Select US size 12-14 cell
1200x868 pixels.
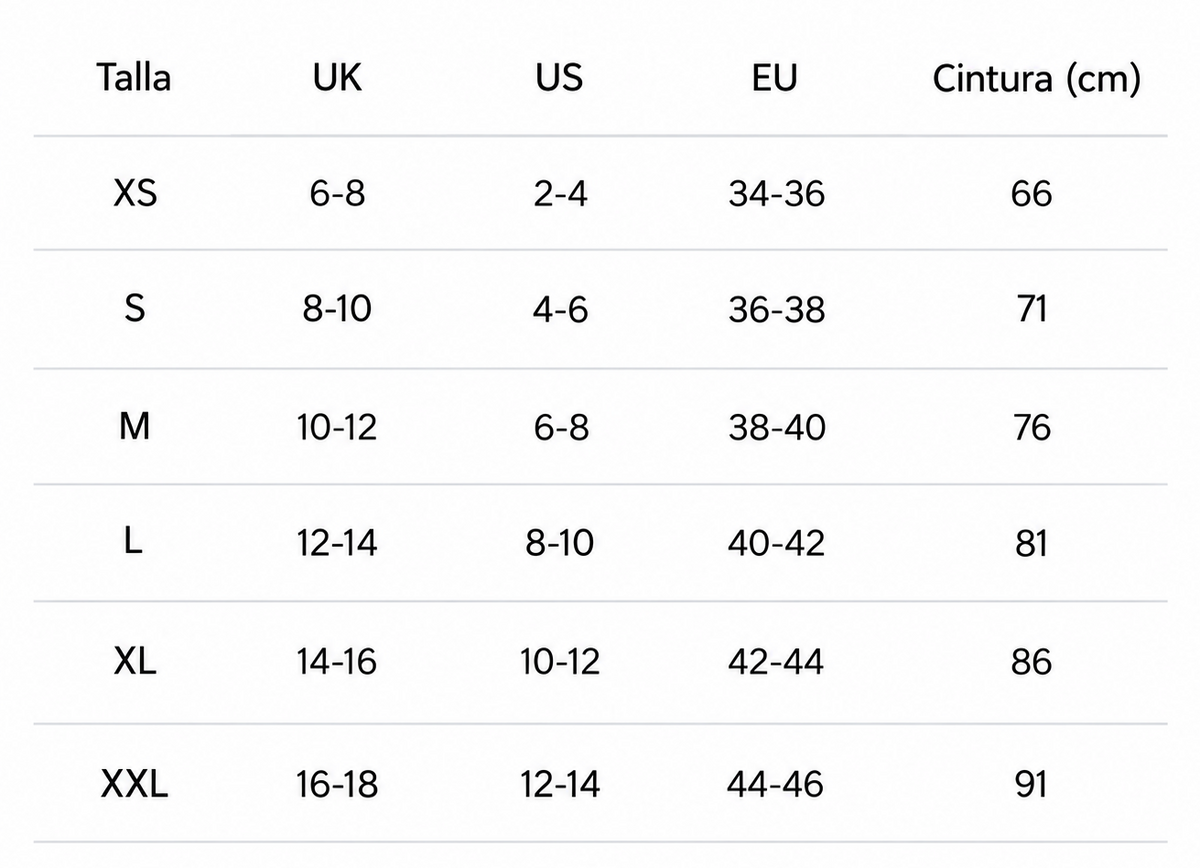pos(560,785)
